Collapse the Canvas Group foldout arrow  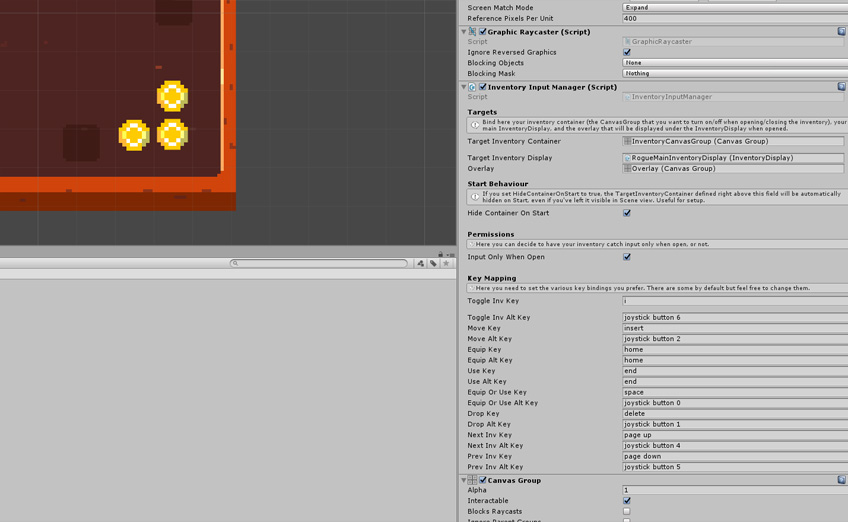pos(463,480)
